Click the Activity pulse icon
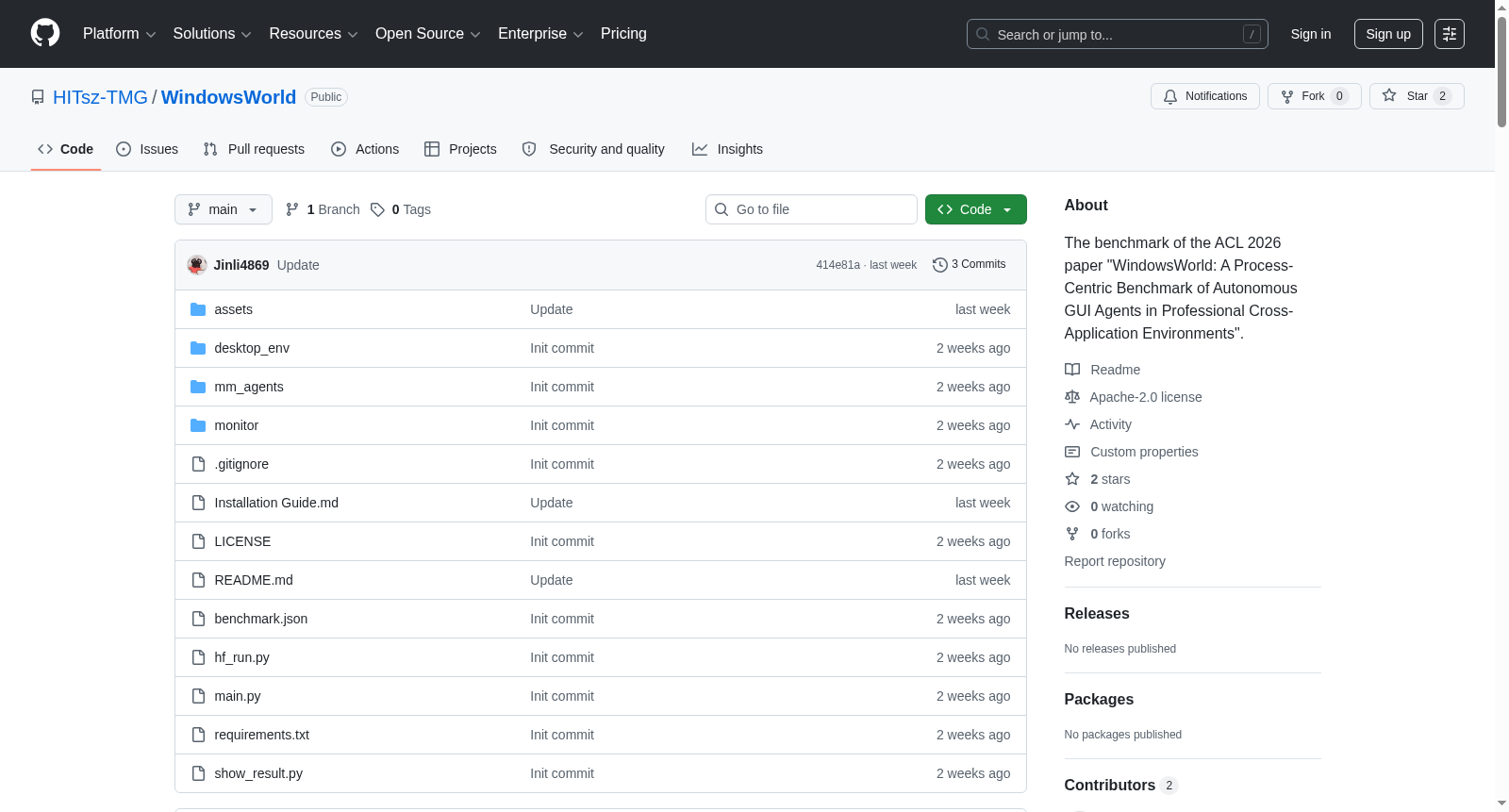Viewport: 1509px width, 812px height. pyautogui.click(x=1072, y=424)
